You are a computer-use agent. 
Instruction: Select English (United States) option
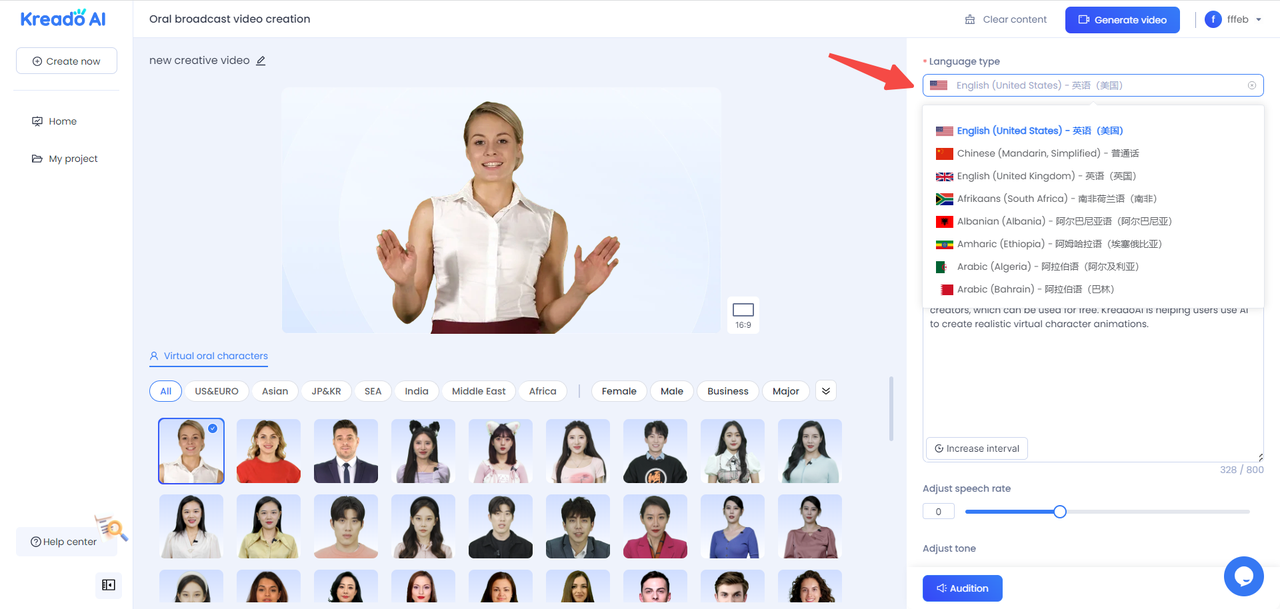click(x=1093, y=131)
